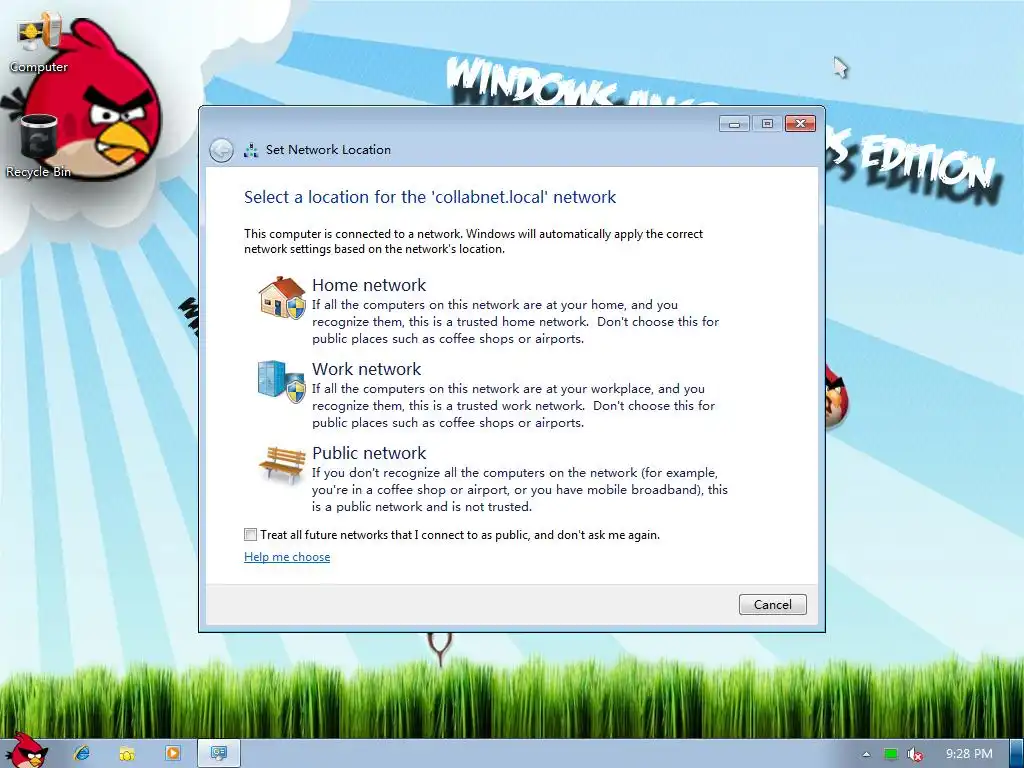This screenshot has height=768, width=1024.
Task: Minimize the Set Network Location window
Action: coord(734,123)
